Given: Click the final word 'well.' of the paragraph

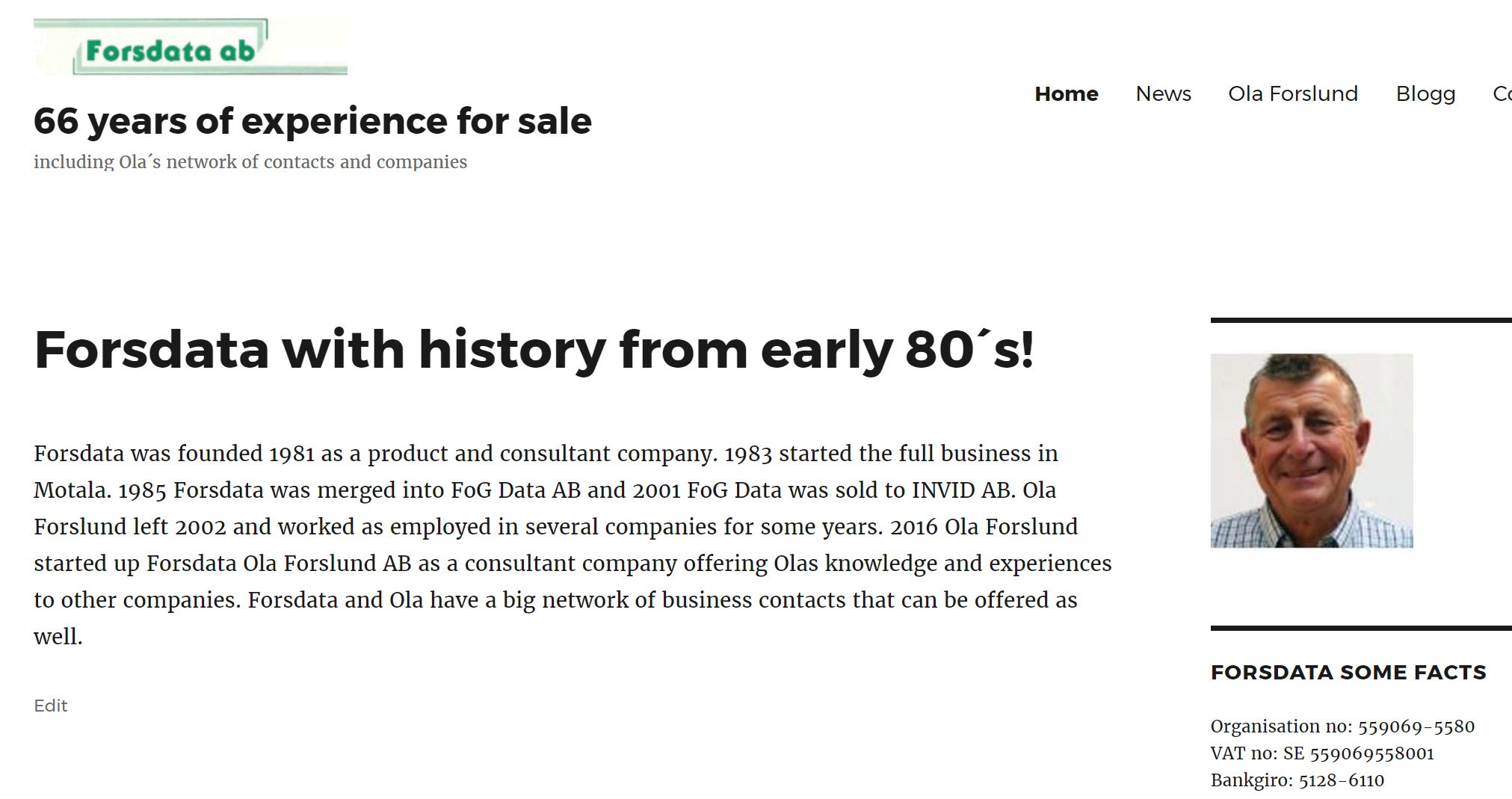Looking at the screenshot, I should pos(58,637).
